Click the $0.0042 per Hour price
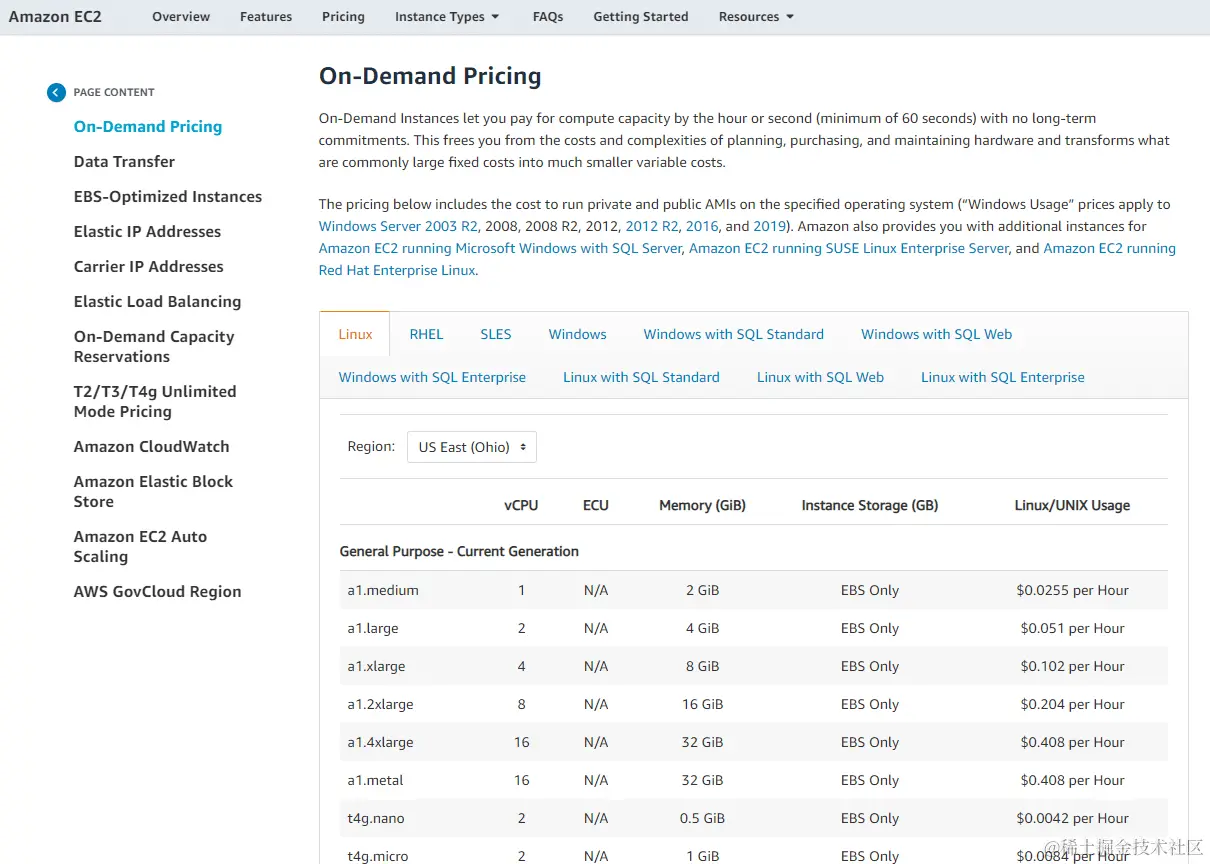The height and width of the screenshot is (864, 1210). pyautogui.click(x=1072, y=818)
